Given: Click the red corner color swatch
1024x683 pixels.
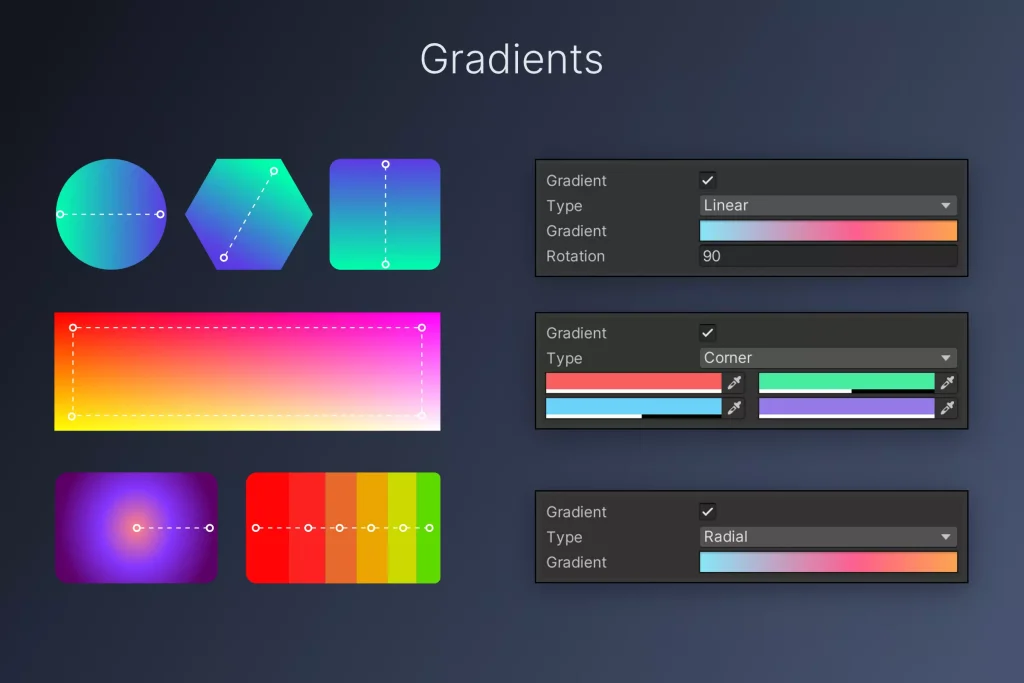Looking at the screenshot, I should [633, 381].
